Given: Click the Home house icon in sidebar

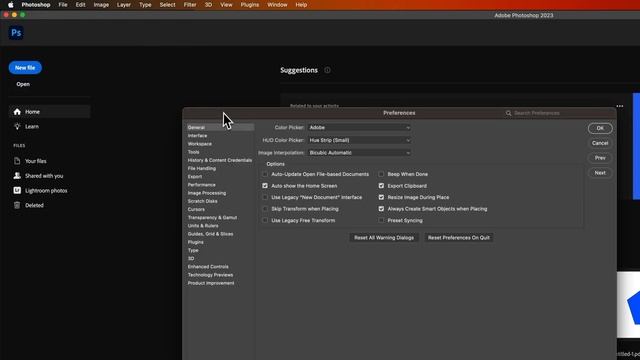Looking at the screenshot, I should 17,112.
